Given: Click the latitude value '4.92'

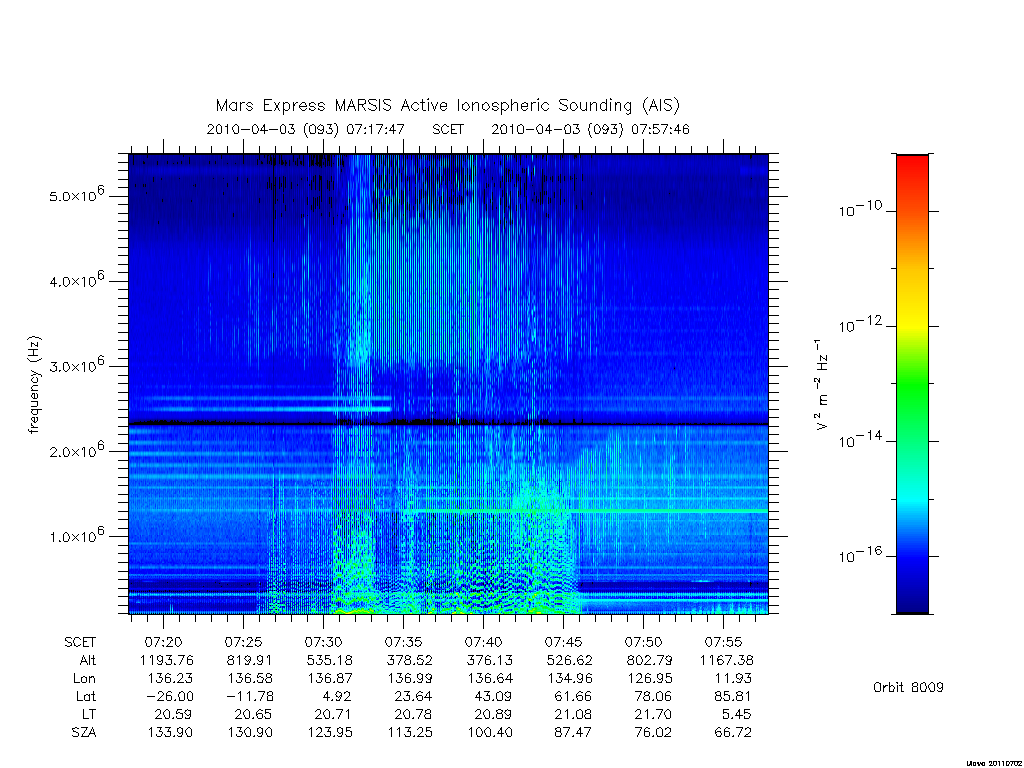Looking at the screenshot, I should (336, 696).
